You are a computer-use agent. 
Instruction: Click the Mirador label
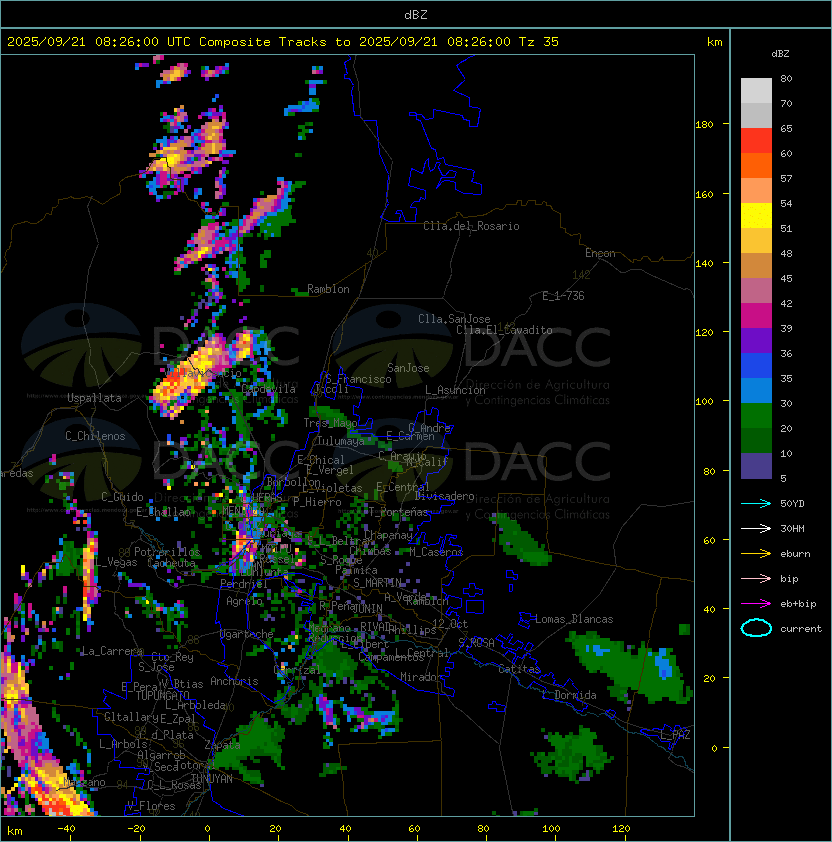[422, 677]
